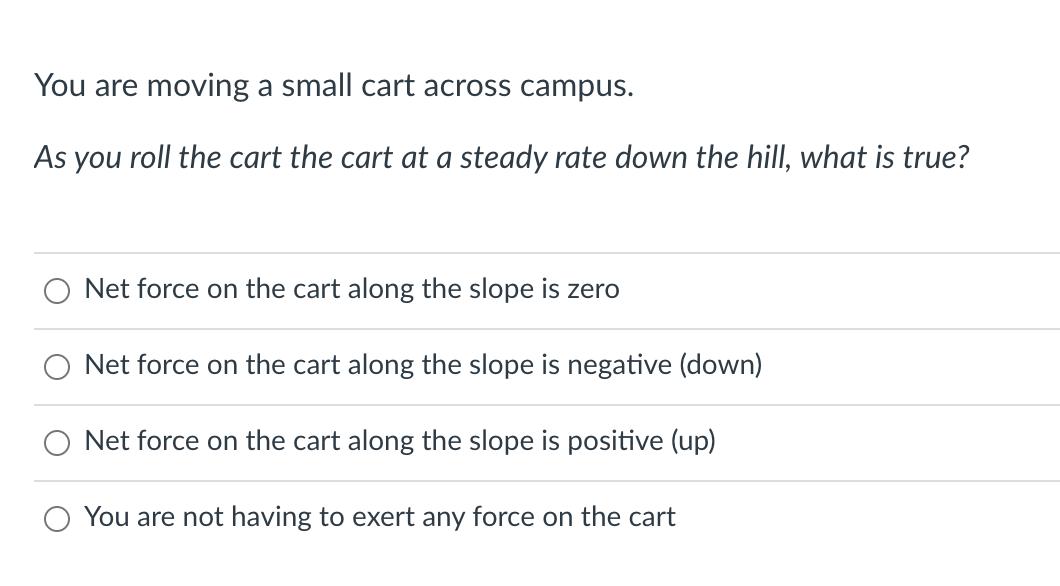Mark the 'not having to exert any force' radio button

pos(57,519)
